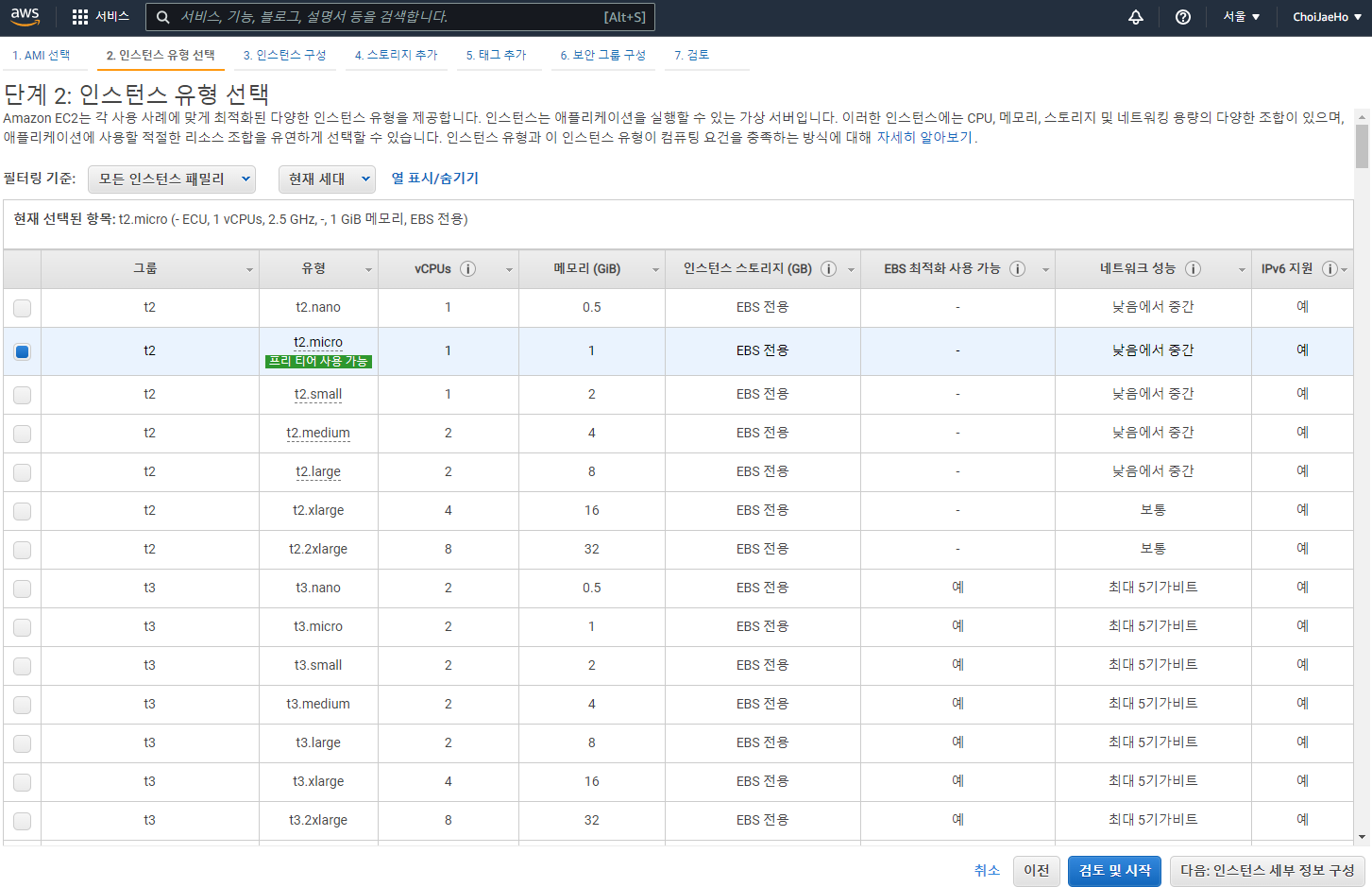Go to step 4 스토리지 추가 tab
Screen dimensions: 1372x887
coord(397,55)
